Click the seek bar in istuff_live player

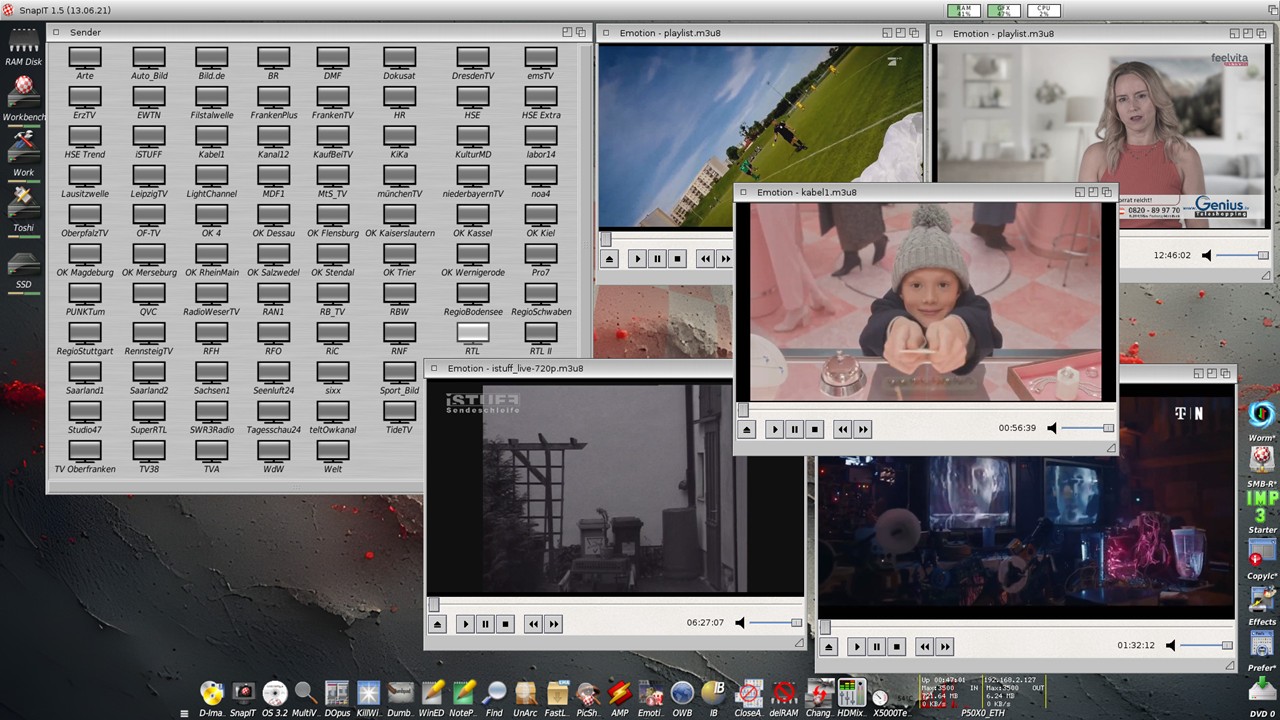click(615, 604)
